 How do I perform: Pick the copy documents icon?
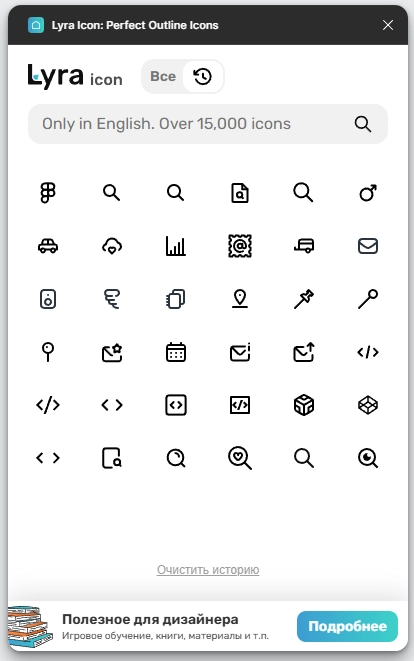[x=176, y=299]
